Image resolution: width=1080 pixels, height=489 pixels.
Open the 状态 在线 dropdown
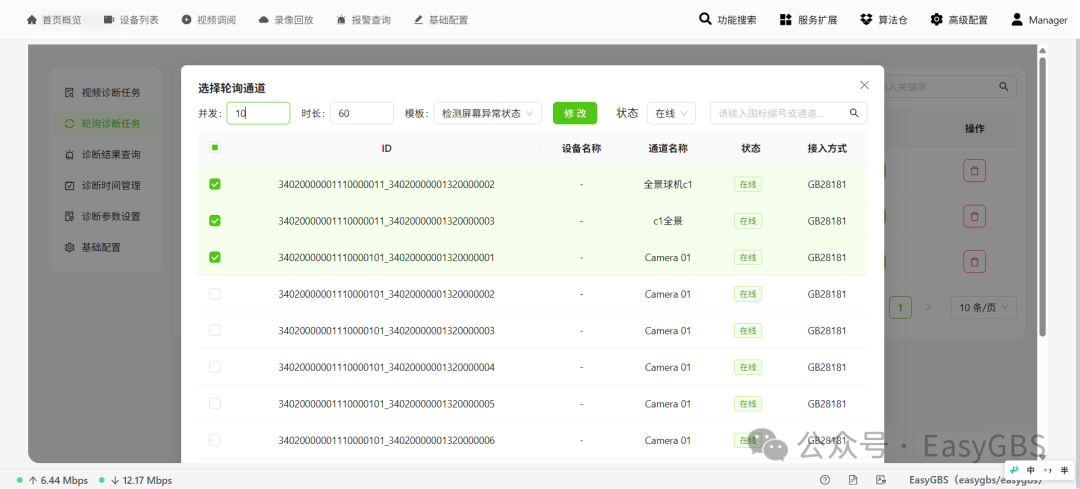coord(672,113)
